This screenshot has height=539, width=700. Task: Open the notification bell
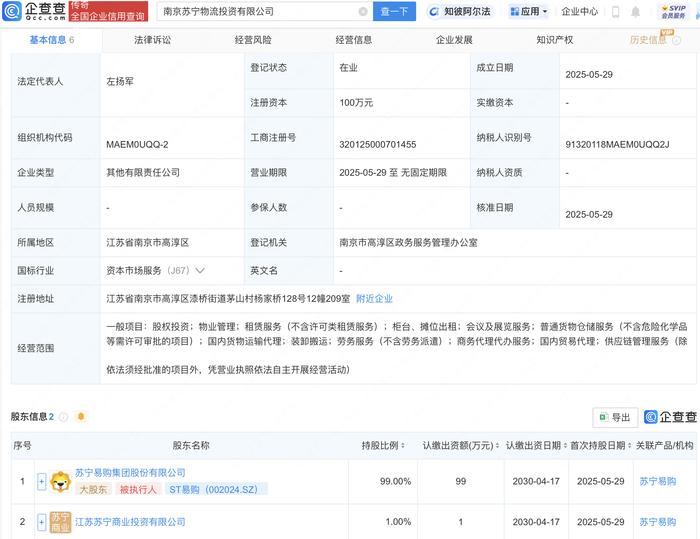[635, 12]
